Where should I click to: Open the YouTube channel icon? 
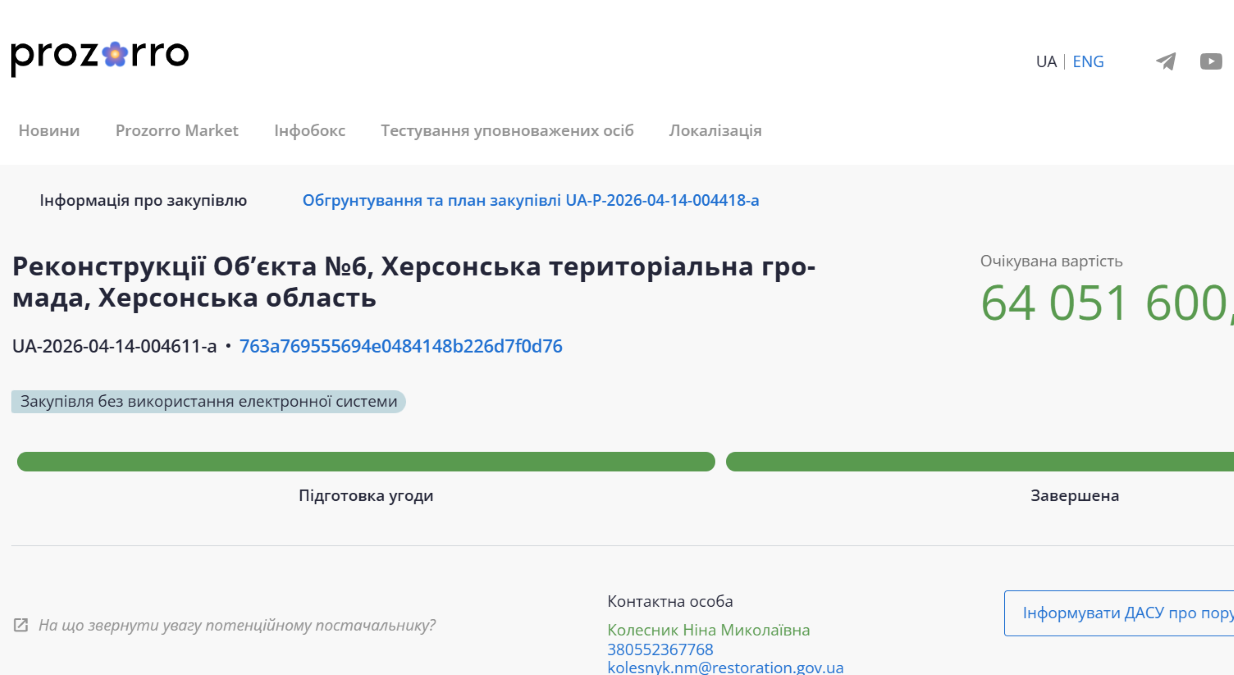[x=1211, y=62]
